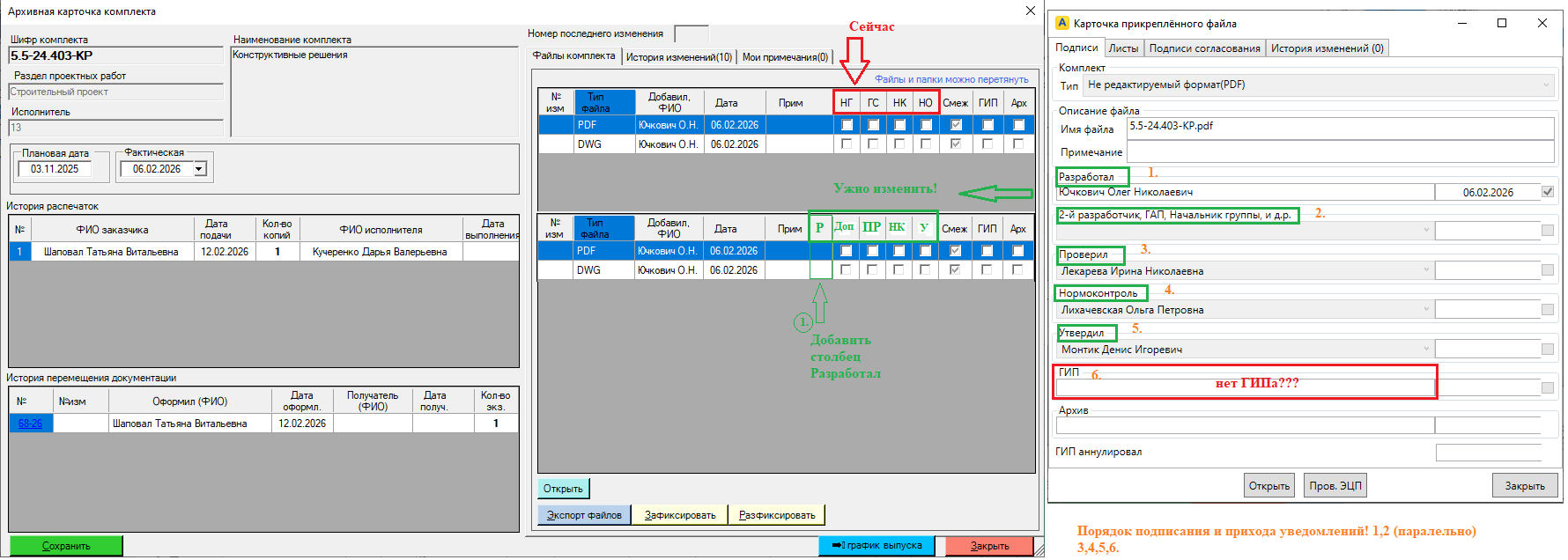Expand the Проверил dropdown showing Лекарева Ирина Николаевна
The height and width of the screenshot is (560, 1568).
(x=1426, y=270)
